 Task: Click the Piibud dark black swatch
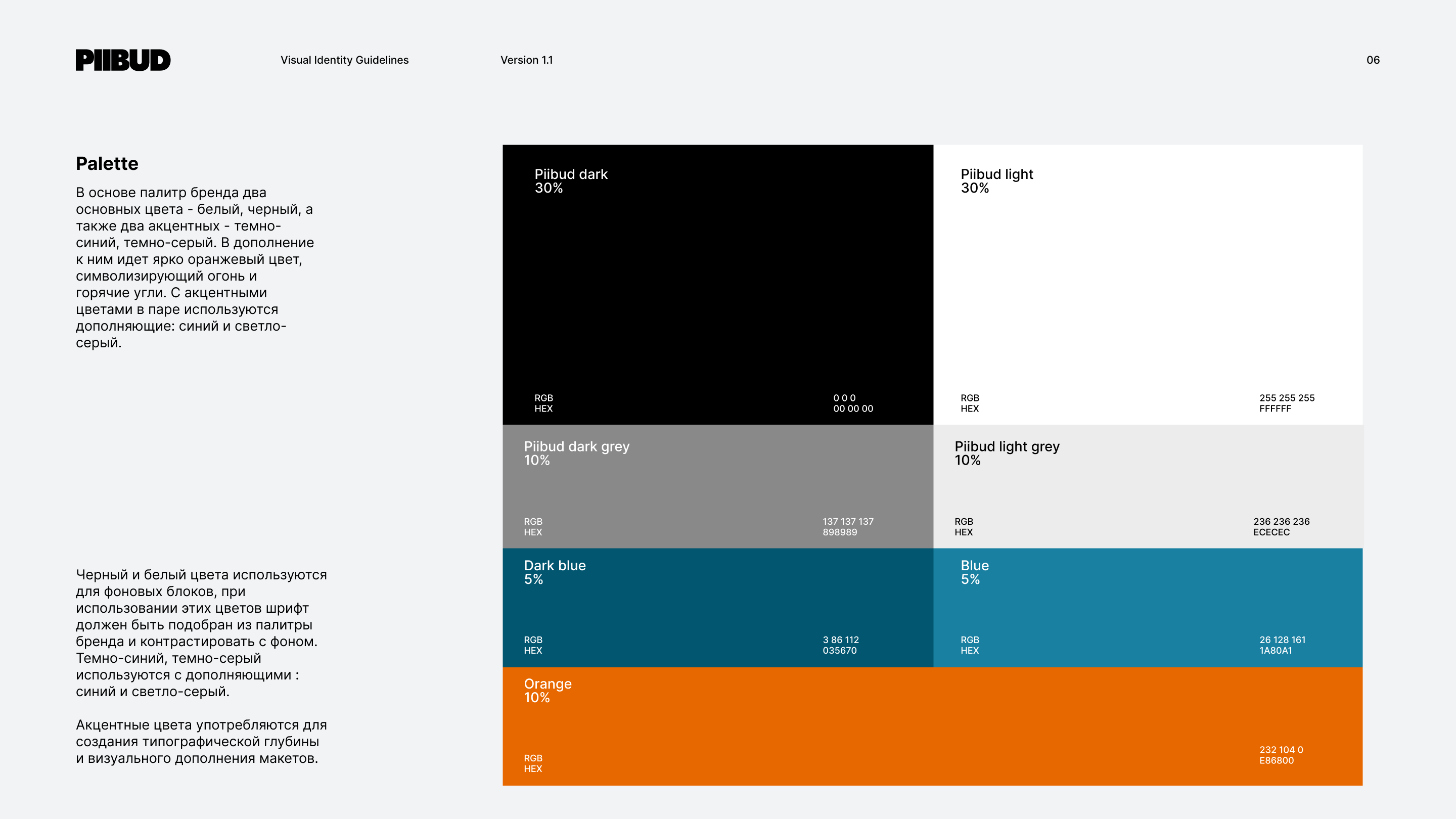(x=717, y=284)
